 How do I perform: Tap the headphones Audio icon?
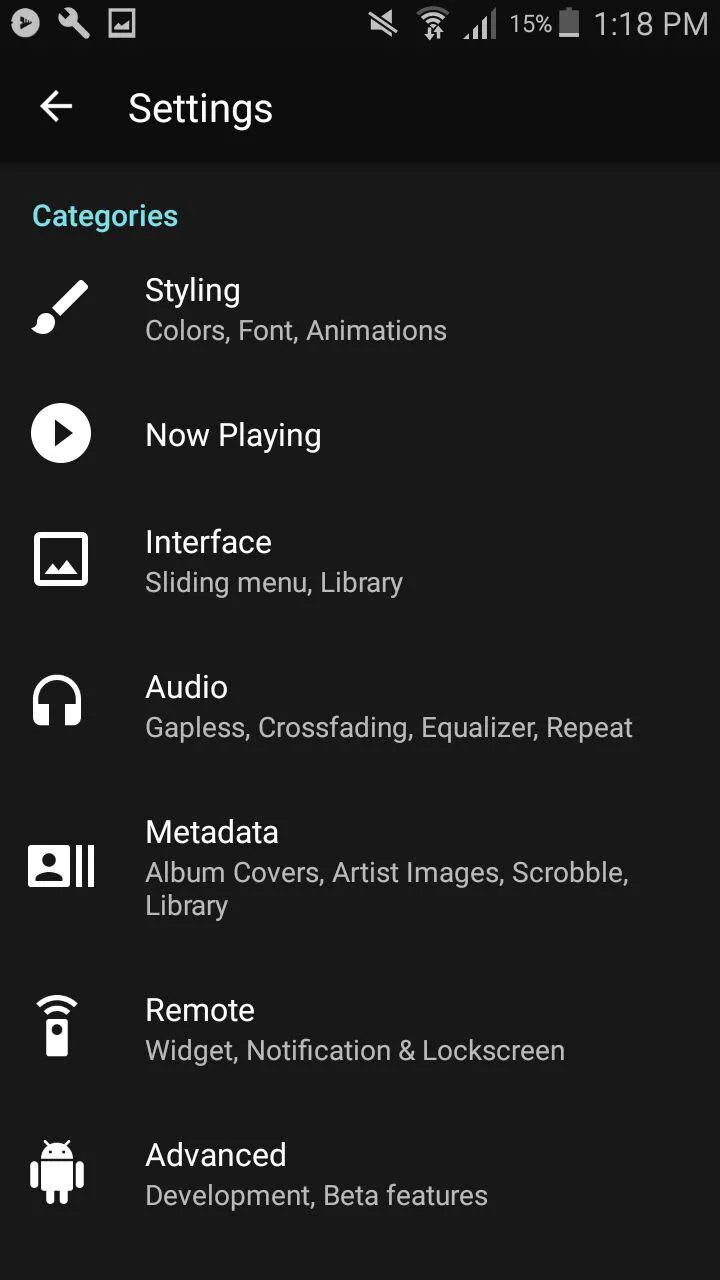[x=57, y=700]
